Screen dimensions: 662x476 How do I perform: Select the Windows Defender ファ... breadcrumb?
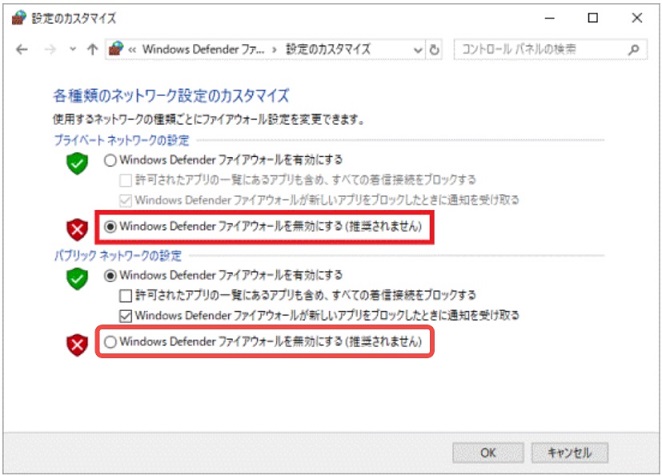(203, 49)
